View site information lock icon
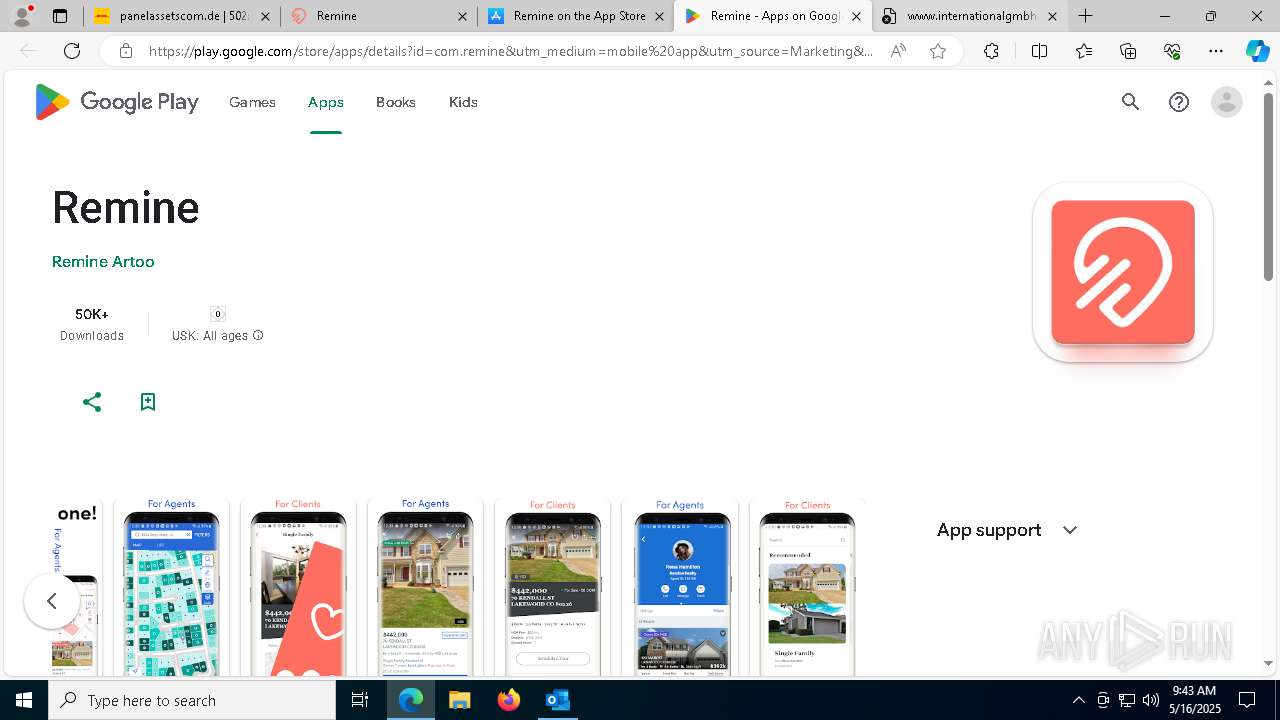 pyautogui.click(x=125, y=51)
